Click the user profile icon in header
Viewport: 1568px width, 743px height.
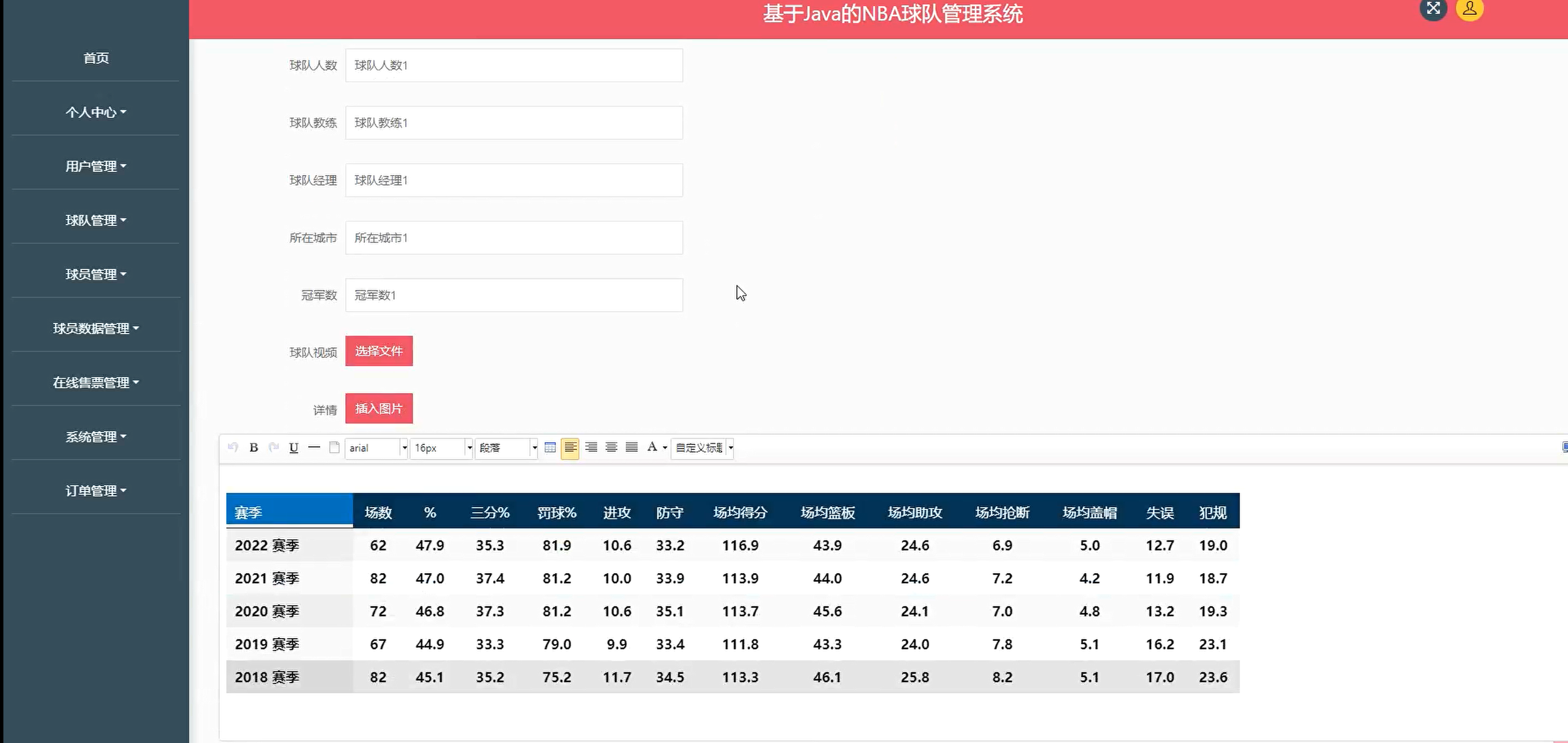click(1469, 8)
